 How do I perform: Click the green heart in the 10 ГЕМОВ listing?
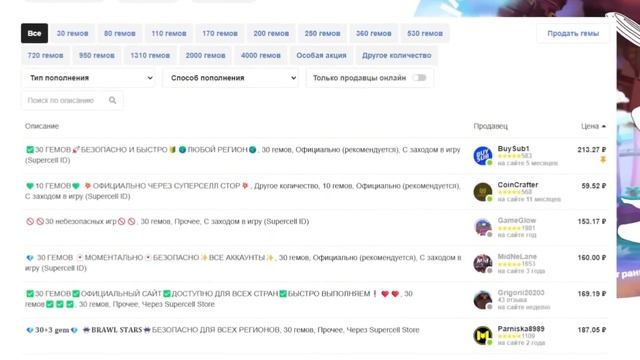click(x=30, y=186)
